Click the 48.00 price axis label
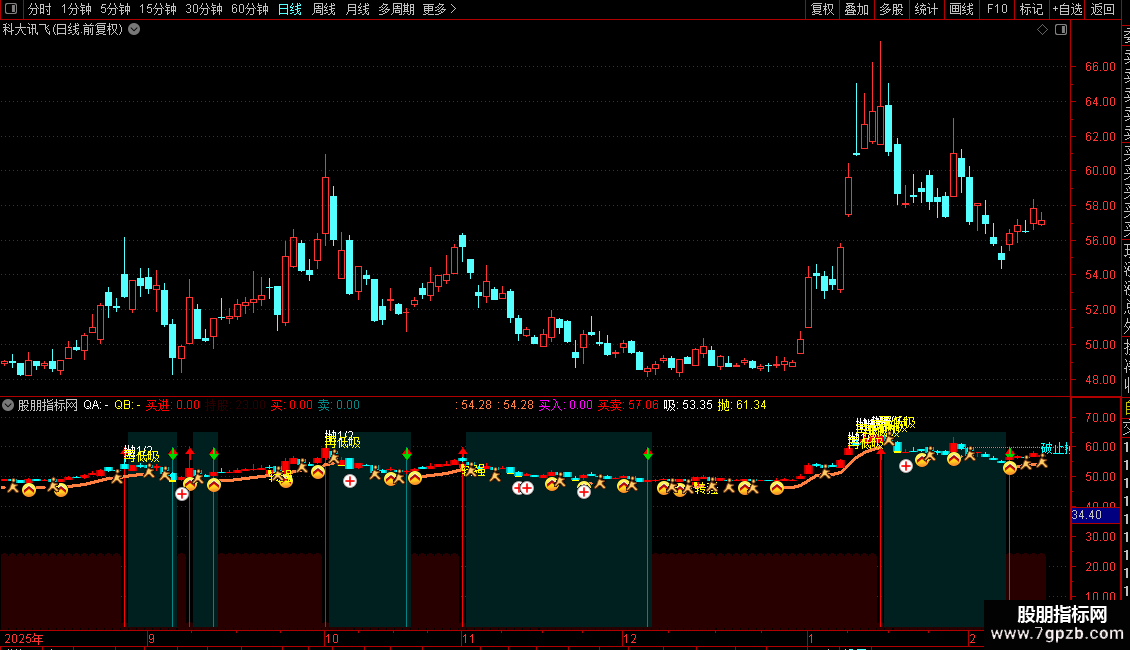 pos(1100,379)
